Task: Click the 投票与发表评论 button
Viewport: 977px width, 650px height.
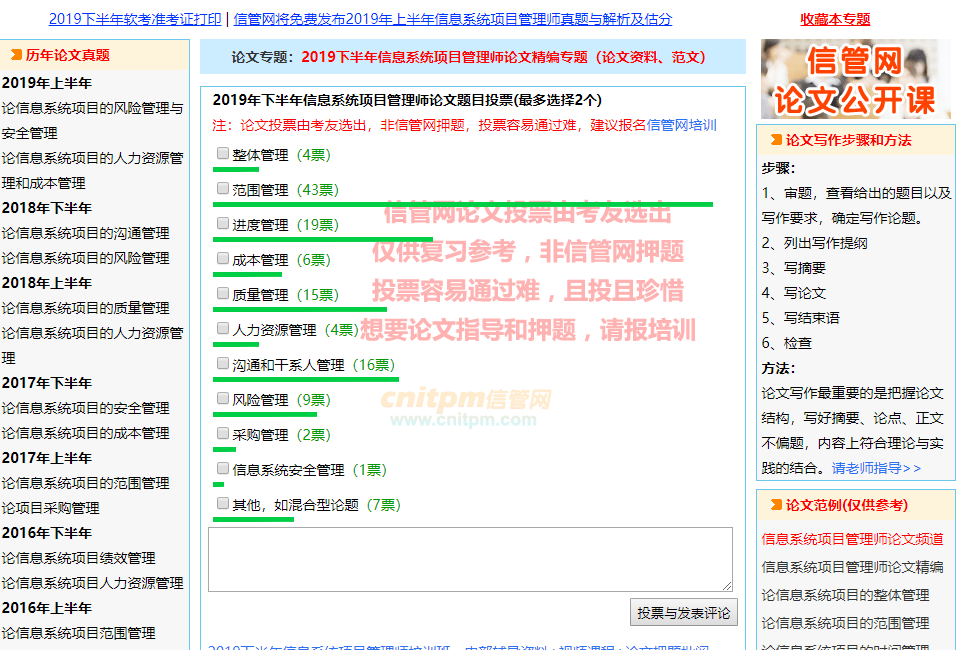Action: (x=684, y=613)
